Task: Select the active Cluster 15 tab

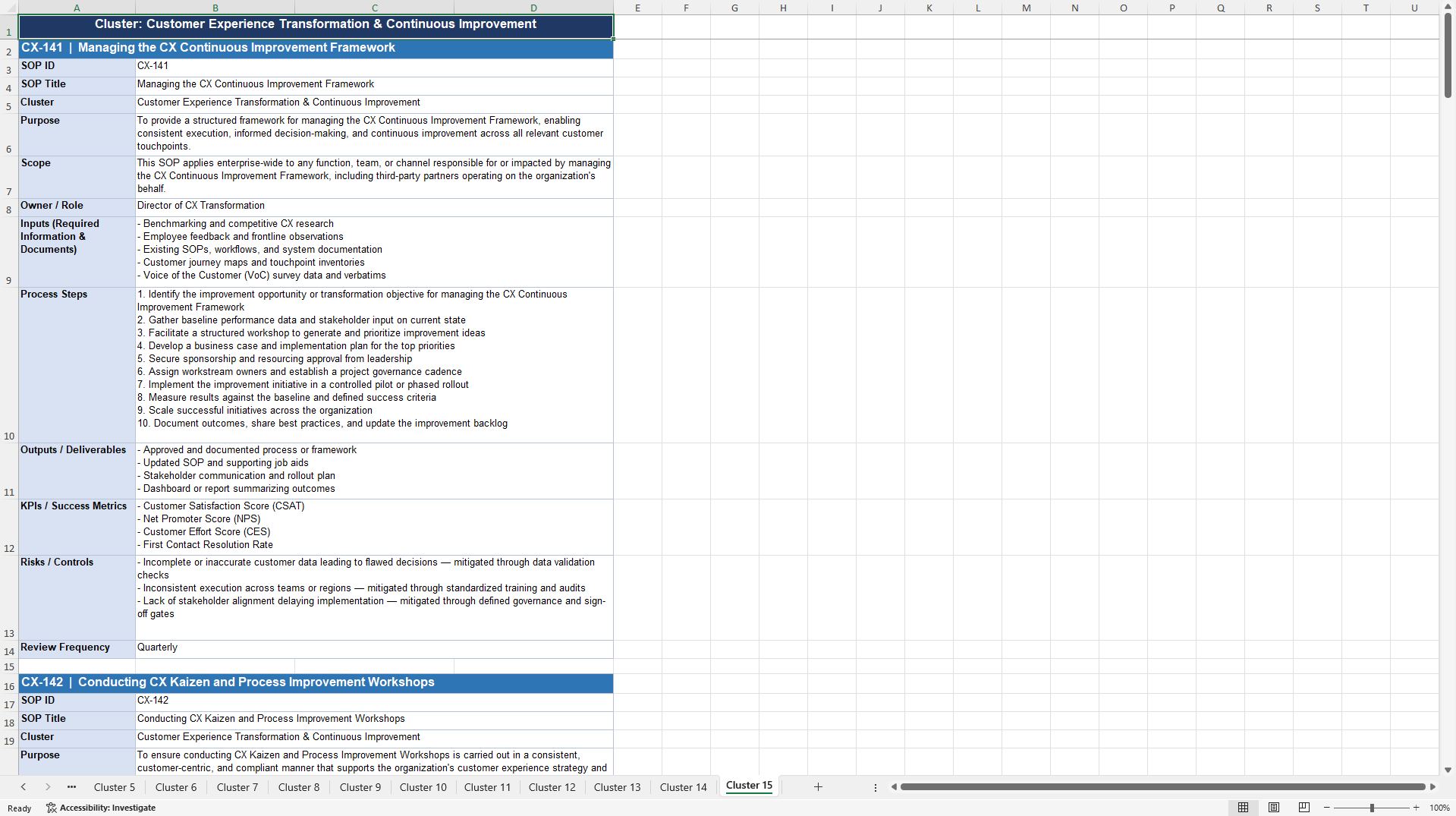Action: (x=750, y=786)
